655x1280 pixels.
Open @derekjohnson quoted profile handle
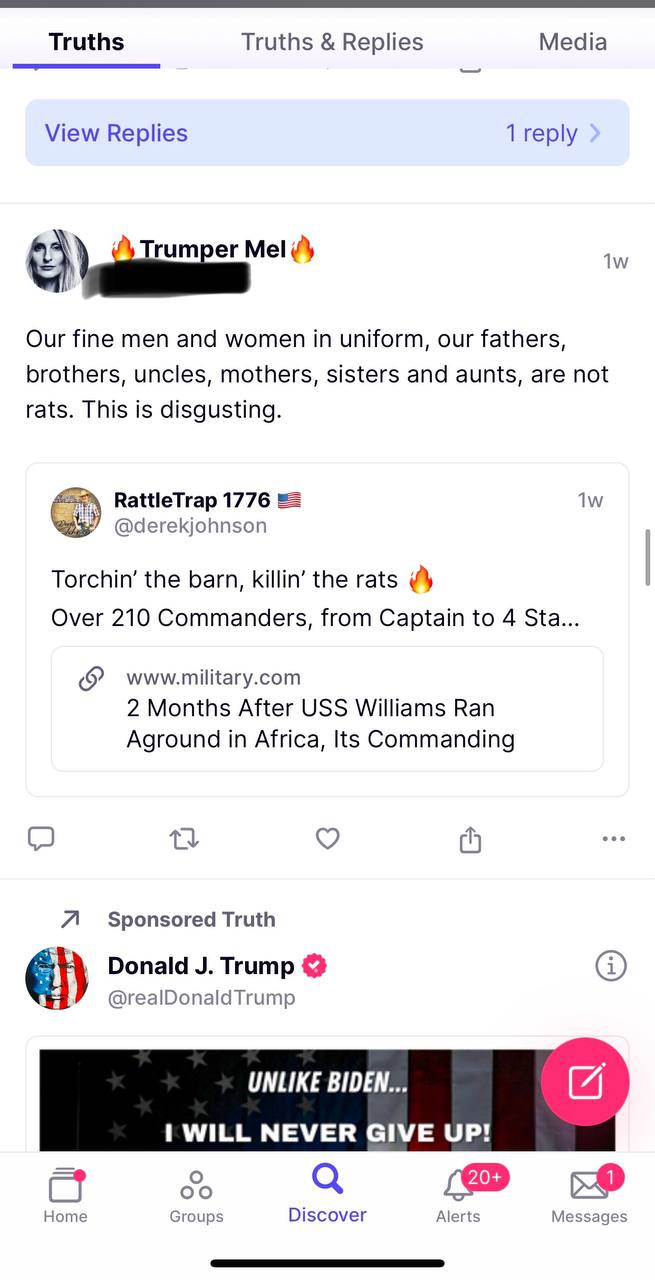(x=190, y=526)
